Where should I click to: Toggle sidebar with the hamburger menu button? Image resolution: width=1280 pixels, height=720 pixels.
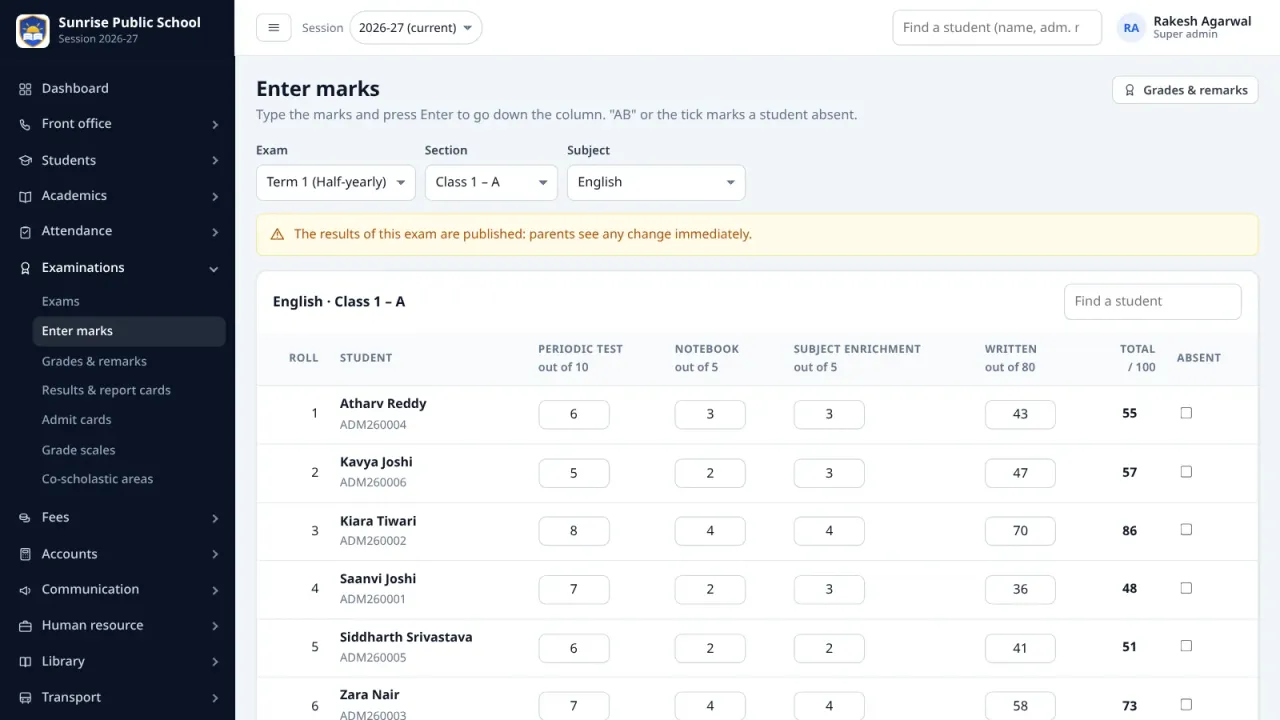coord(274,28)
